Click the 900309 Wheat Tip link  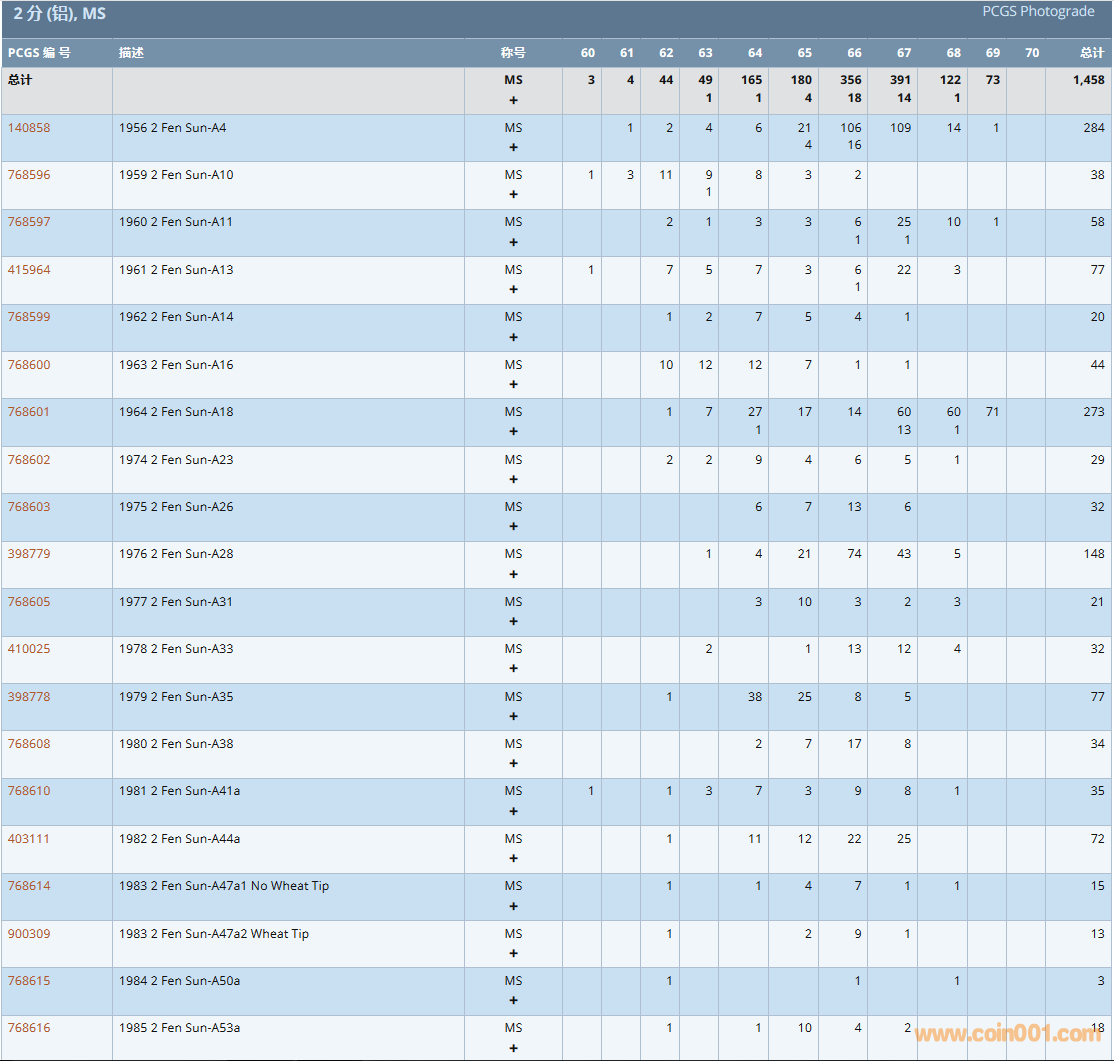[x=29, y=934]
